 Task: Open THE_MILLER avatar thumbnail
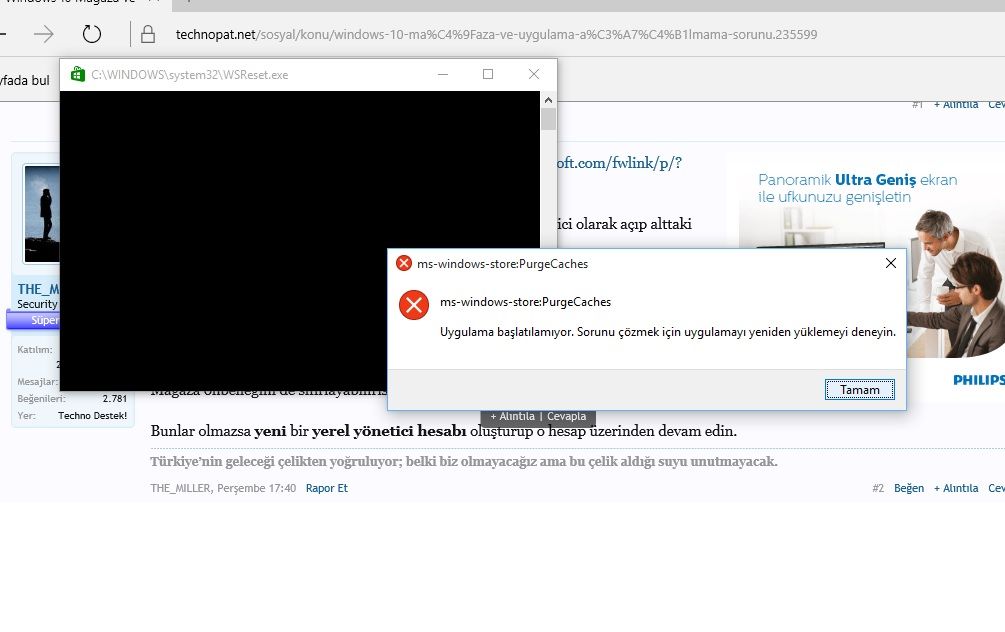pos(41,213)
